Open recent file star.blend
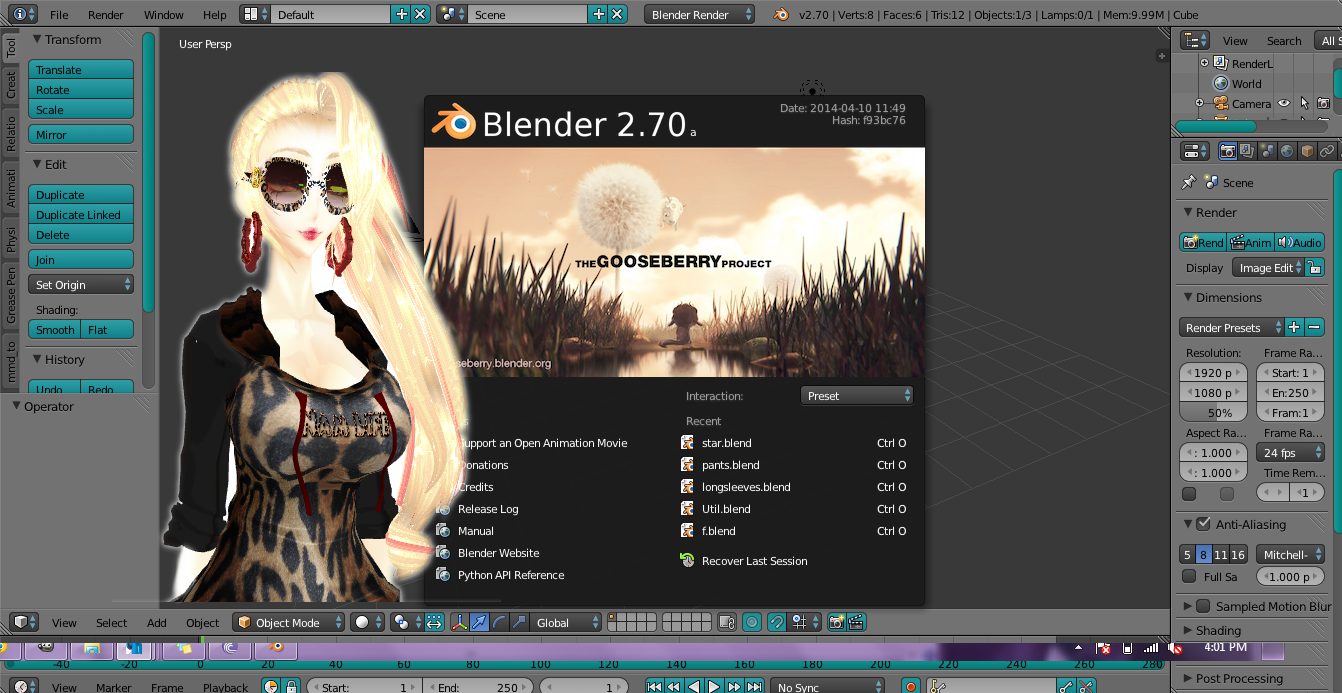Screen dimensions: 1342x693 point(727,443)
